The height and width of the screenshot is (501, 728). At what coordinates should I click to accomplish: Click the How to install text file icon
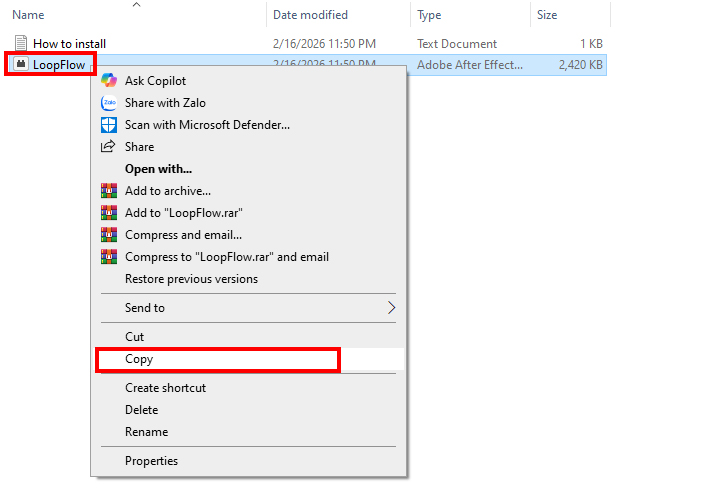pyautogui.click(x=21, y=44)
